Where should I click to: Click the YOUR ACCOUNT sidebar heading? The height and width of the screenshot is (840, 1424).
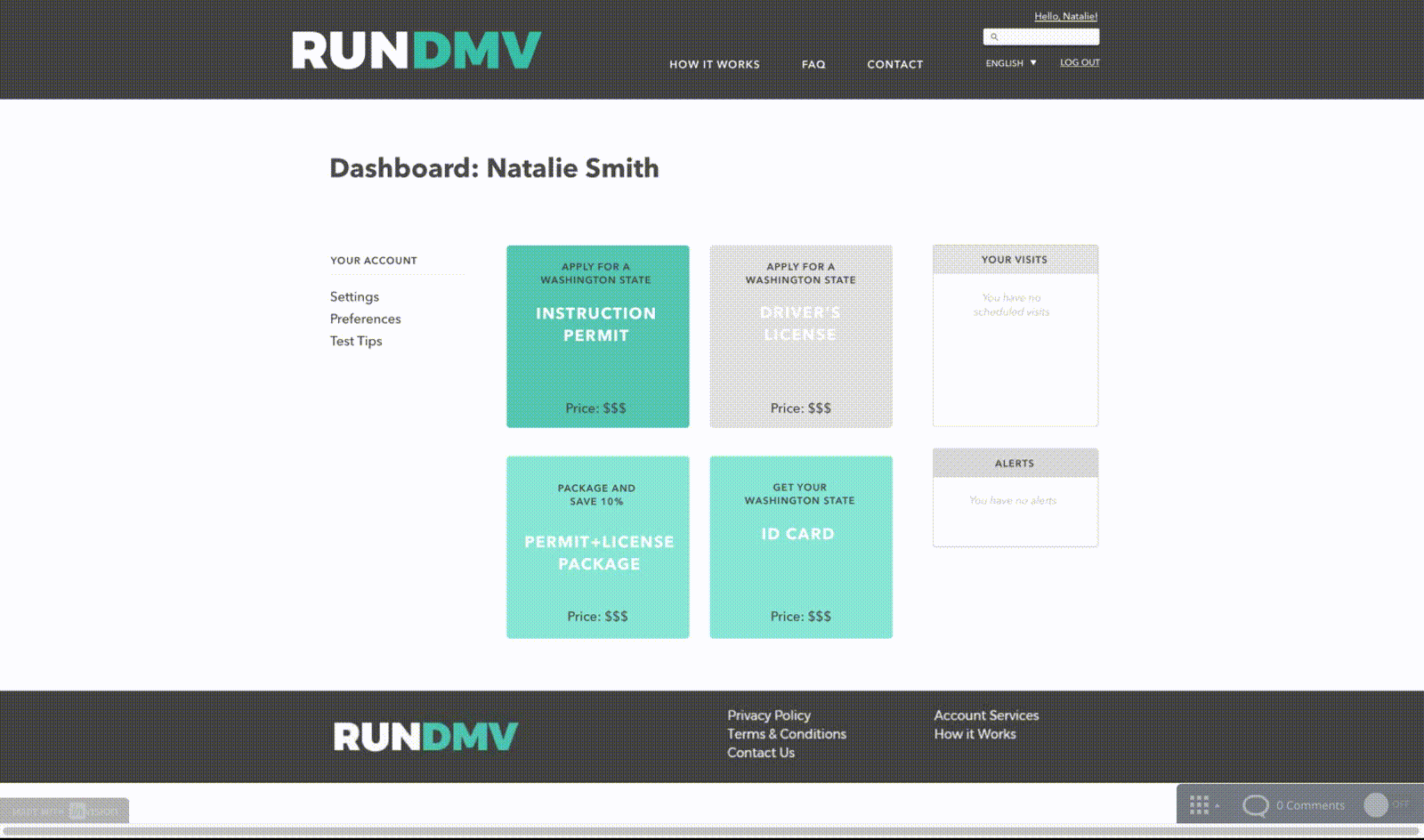(x=374, y=261)
